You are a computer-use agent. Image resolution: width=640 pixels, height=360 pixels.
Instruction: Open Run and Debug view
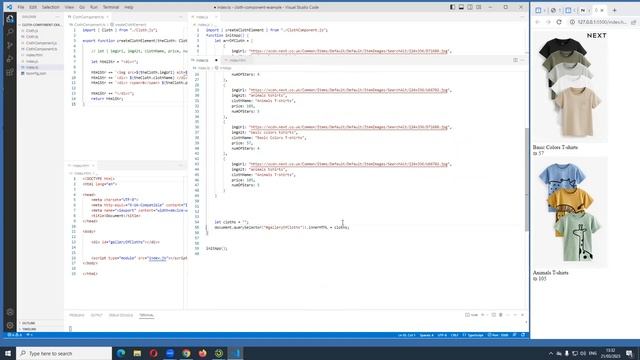10,59
